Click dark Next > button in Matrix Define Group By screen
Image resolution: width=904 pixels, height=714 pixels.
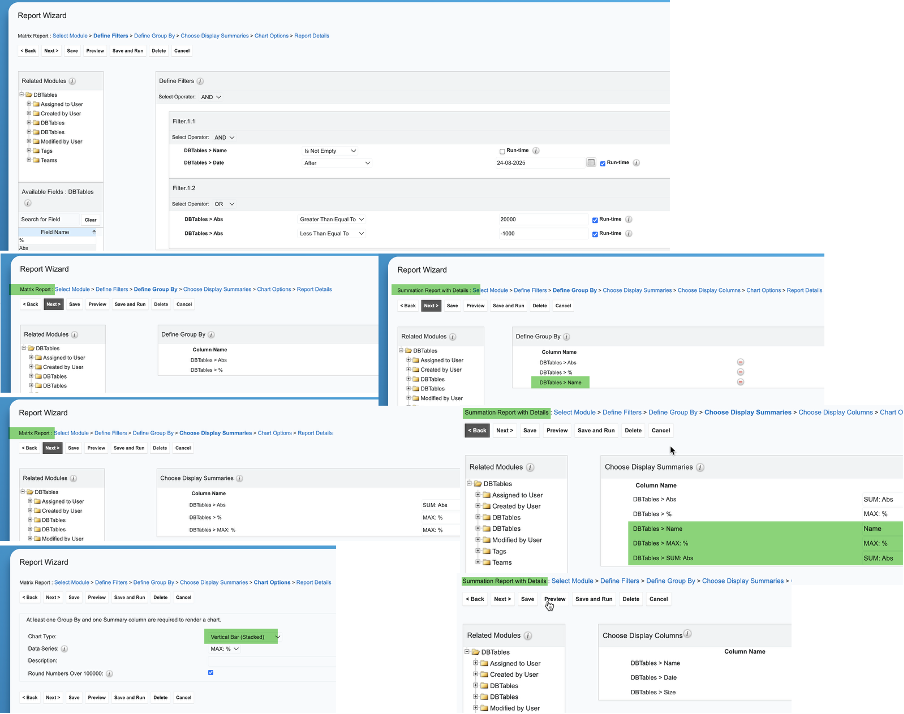point(53,304)
